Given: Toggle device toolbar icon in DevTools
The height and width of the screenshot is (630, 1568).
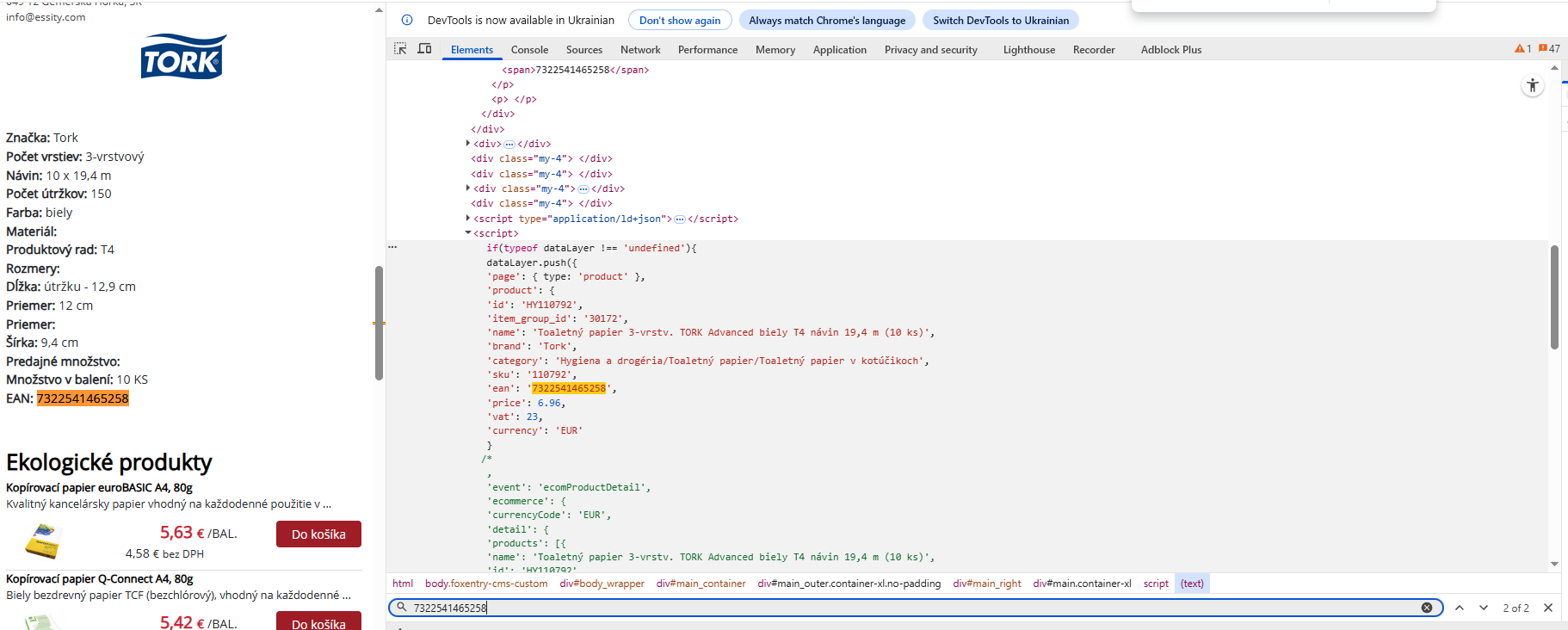Looking at the screenshot, I should pyautogui.click(x=424, y=49).
